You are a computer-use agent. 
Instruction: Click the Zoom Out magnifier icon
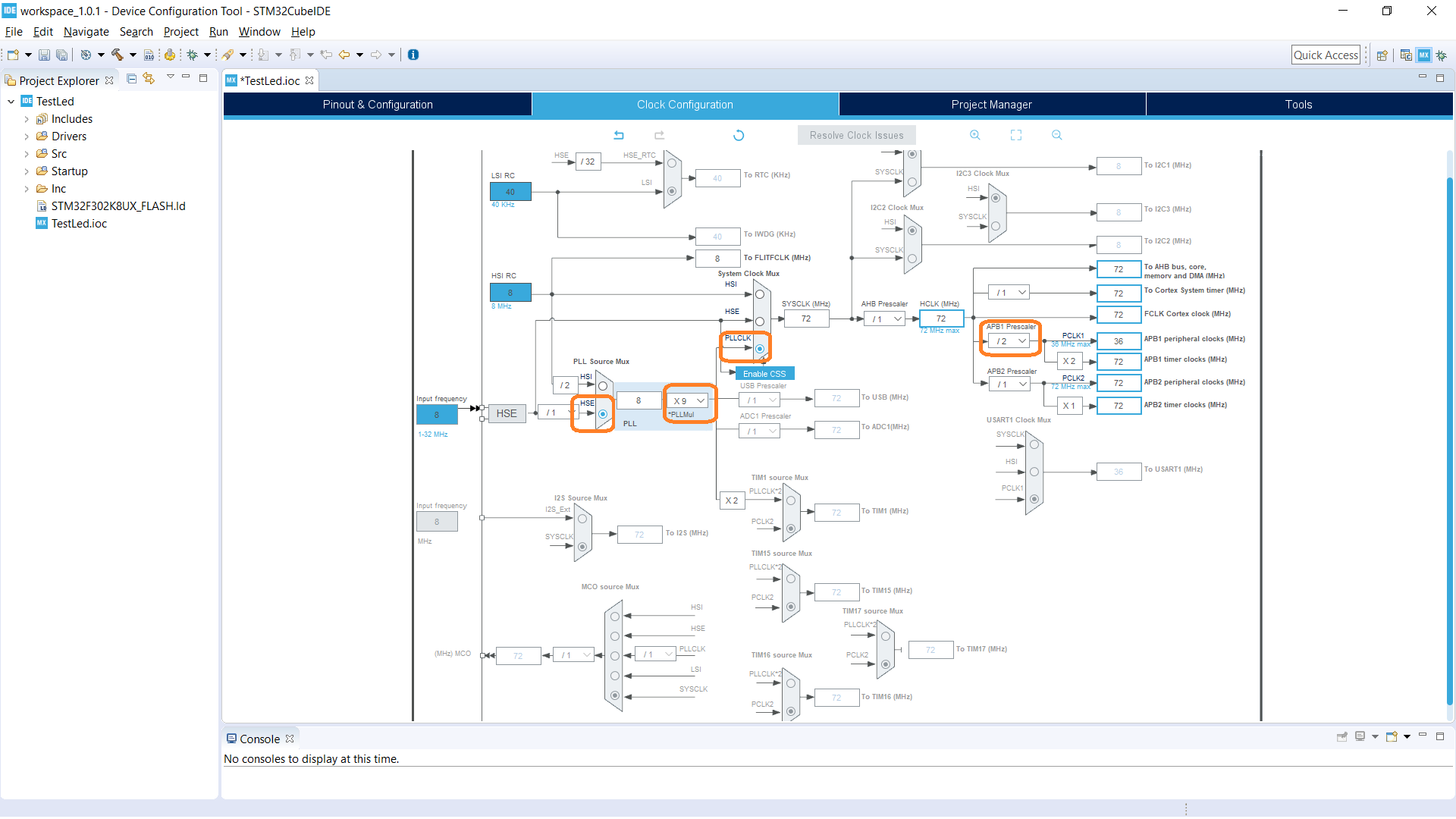coord(1057,135)
